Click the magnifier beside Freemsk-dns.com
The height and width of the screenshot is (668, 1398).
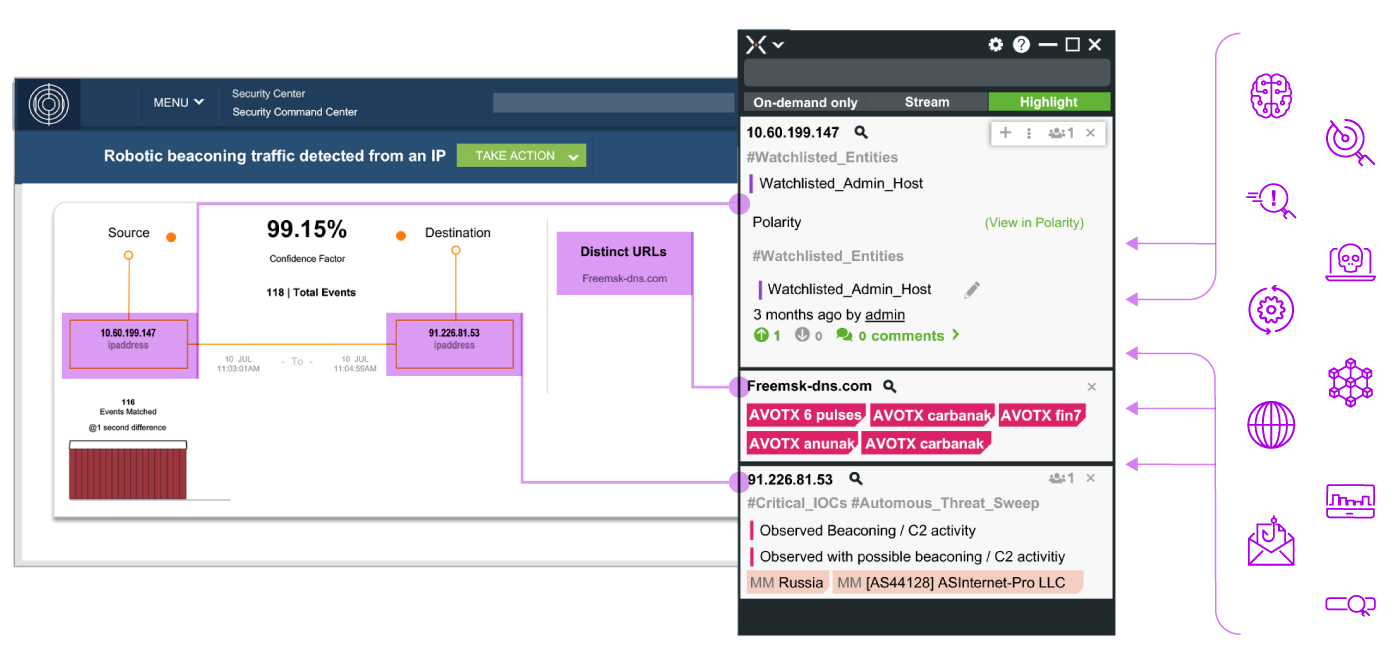[890, 386]
